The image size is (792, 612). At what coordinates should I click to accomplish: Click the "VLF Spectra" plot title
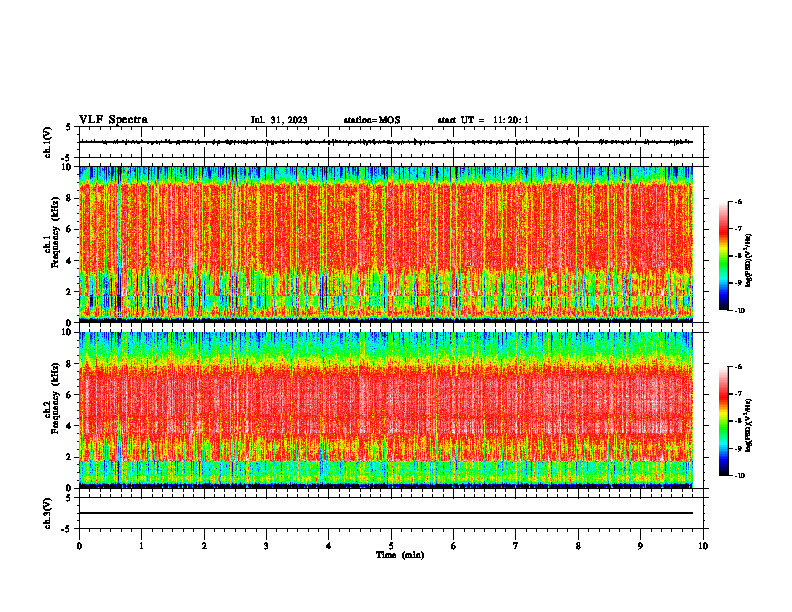coord(113,120)
